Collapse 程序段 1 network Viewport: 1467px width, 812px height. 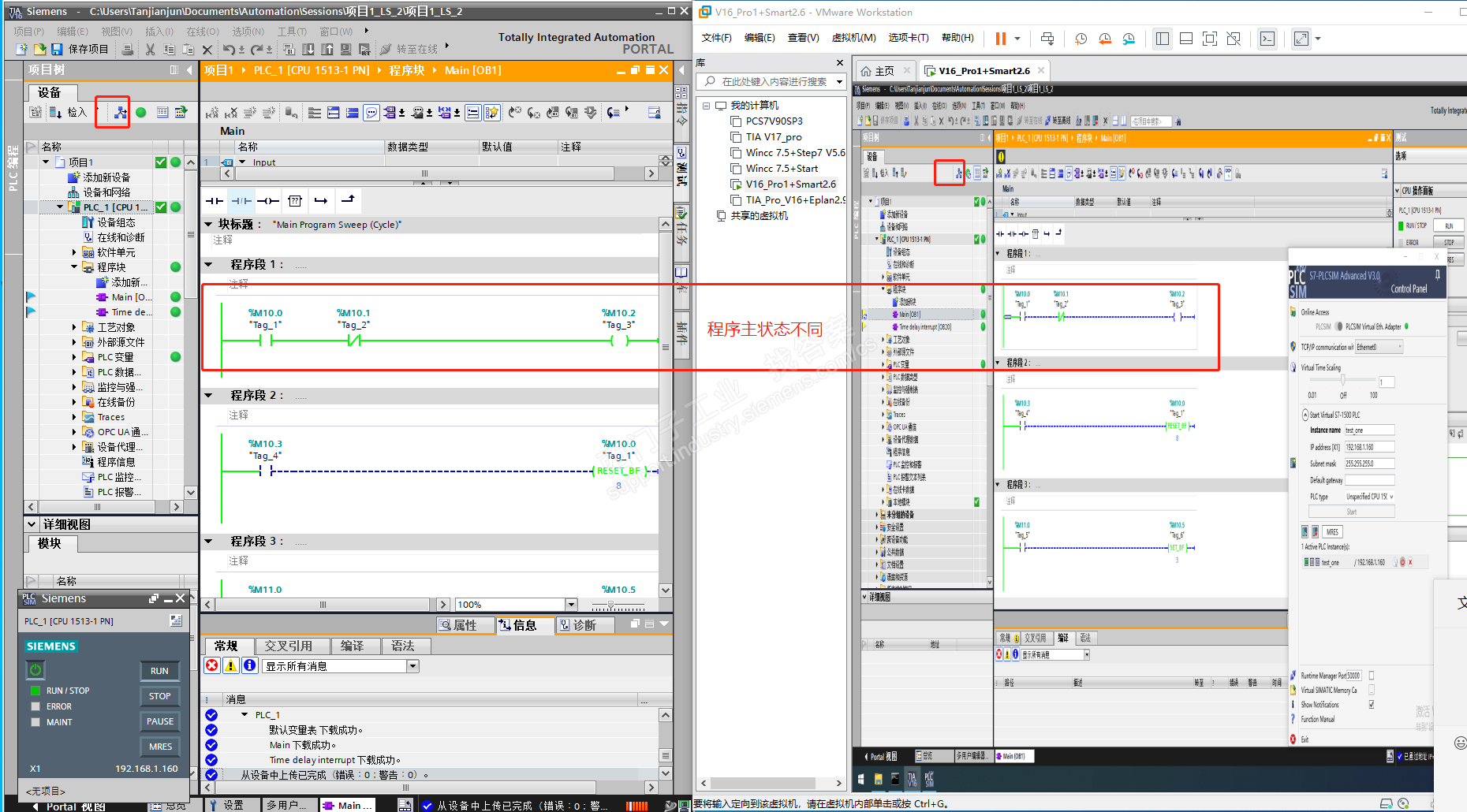click(209, 265)
